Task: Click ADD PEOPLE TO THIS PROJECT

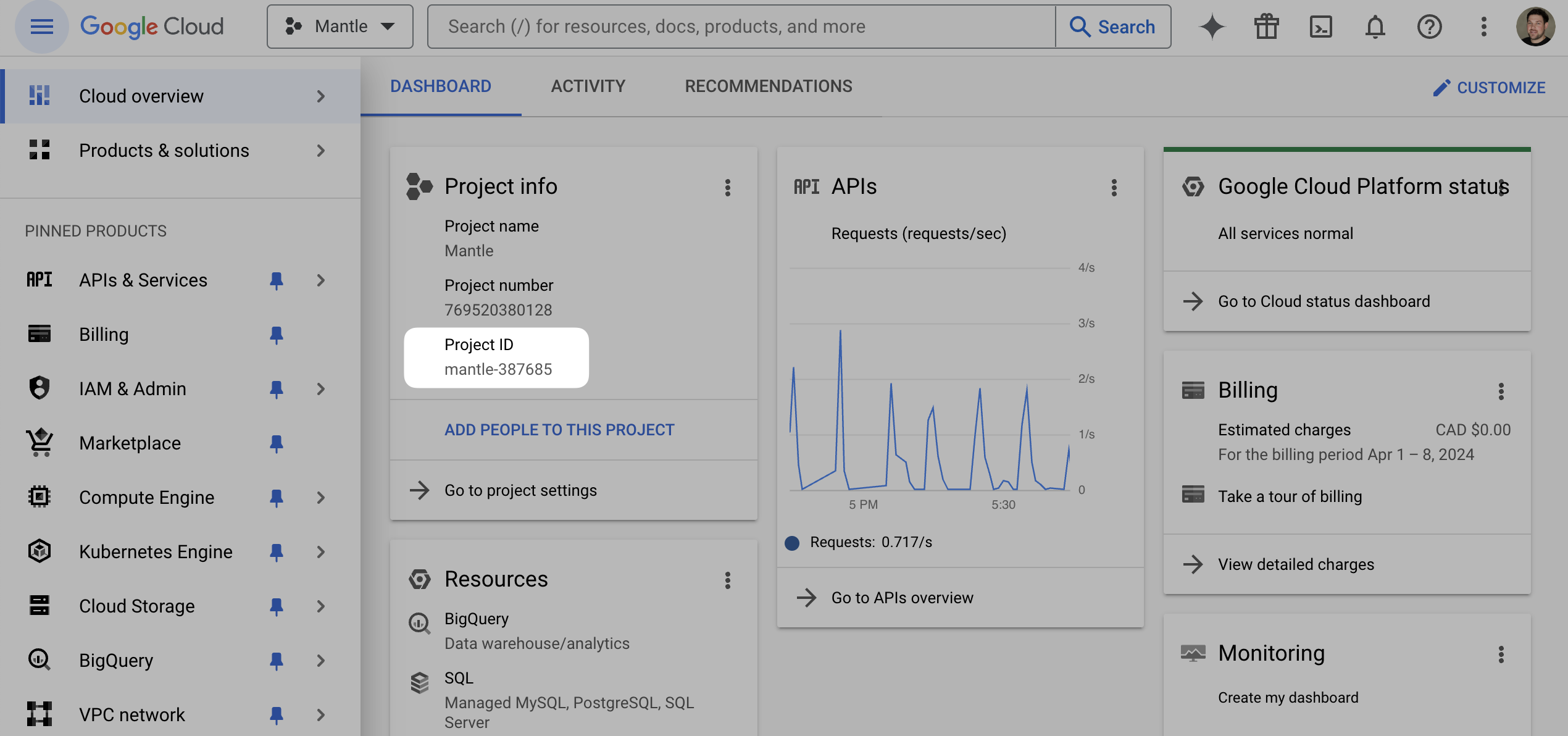Action: (x=559, y=430)
